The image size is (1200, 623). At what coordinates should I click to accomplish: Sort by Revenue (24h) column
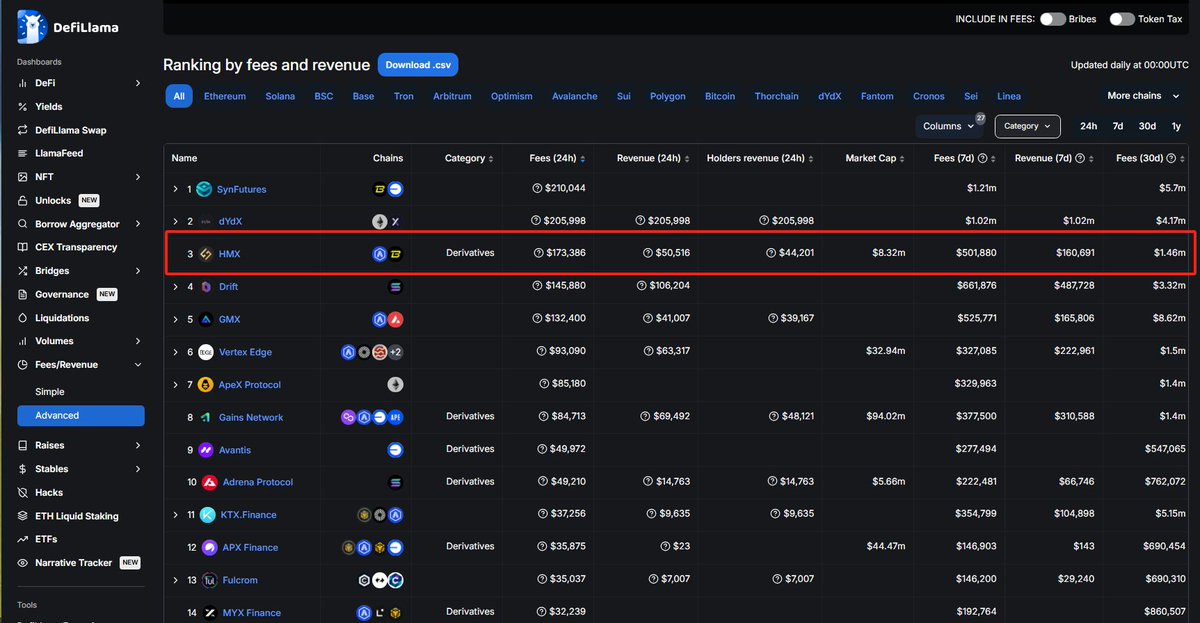(x=654, y=158)
